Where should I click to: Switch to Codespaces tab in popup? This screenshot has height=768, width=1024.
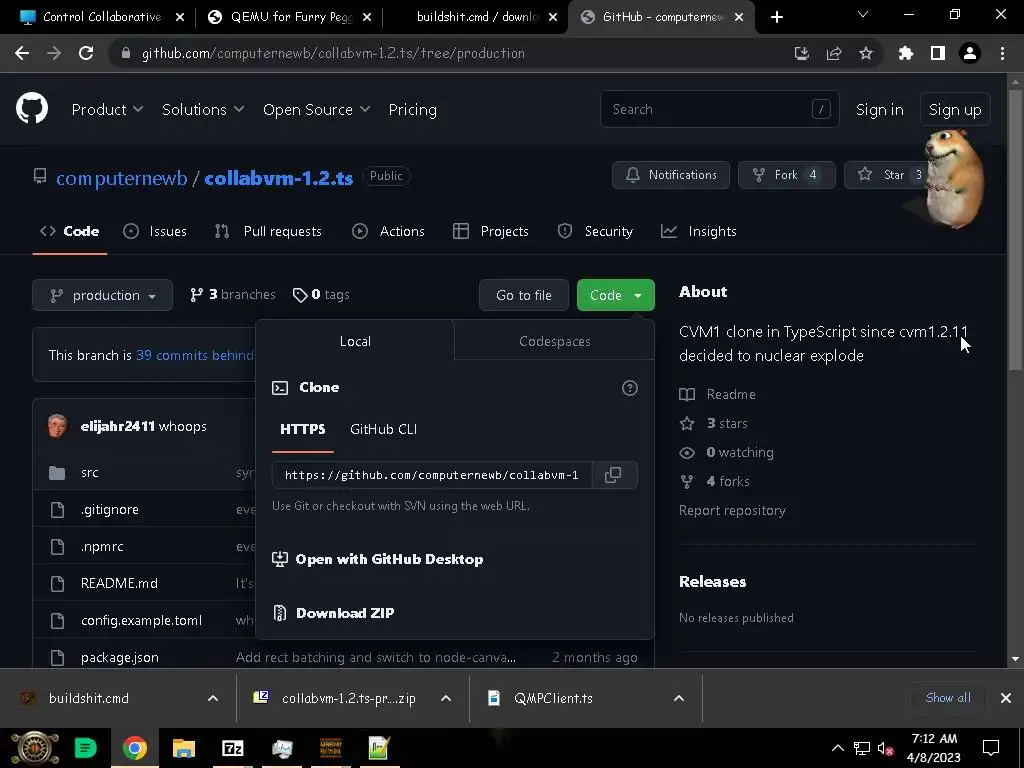pyautogui.click(x=554, y=341)
